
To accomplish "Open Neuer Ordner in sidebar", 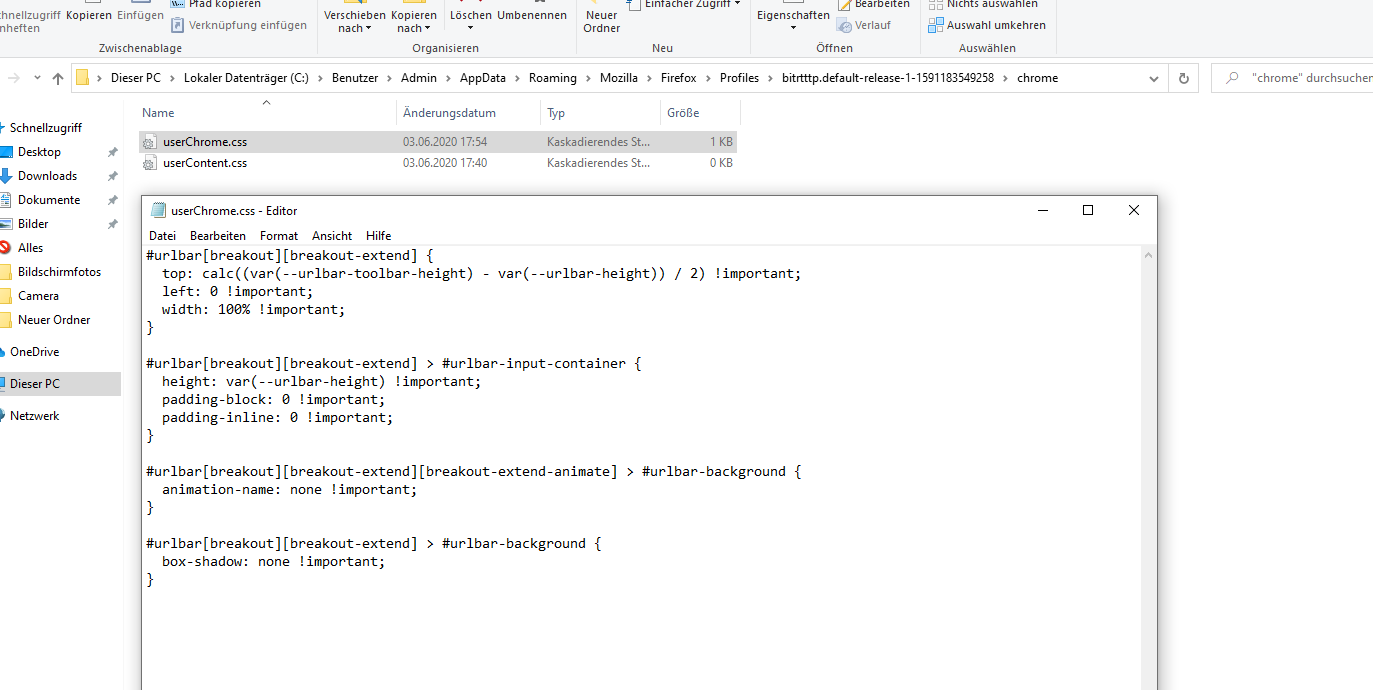I will click(x=54, y=320).
